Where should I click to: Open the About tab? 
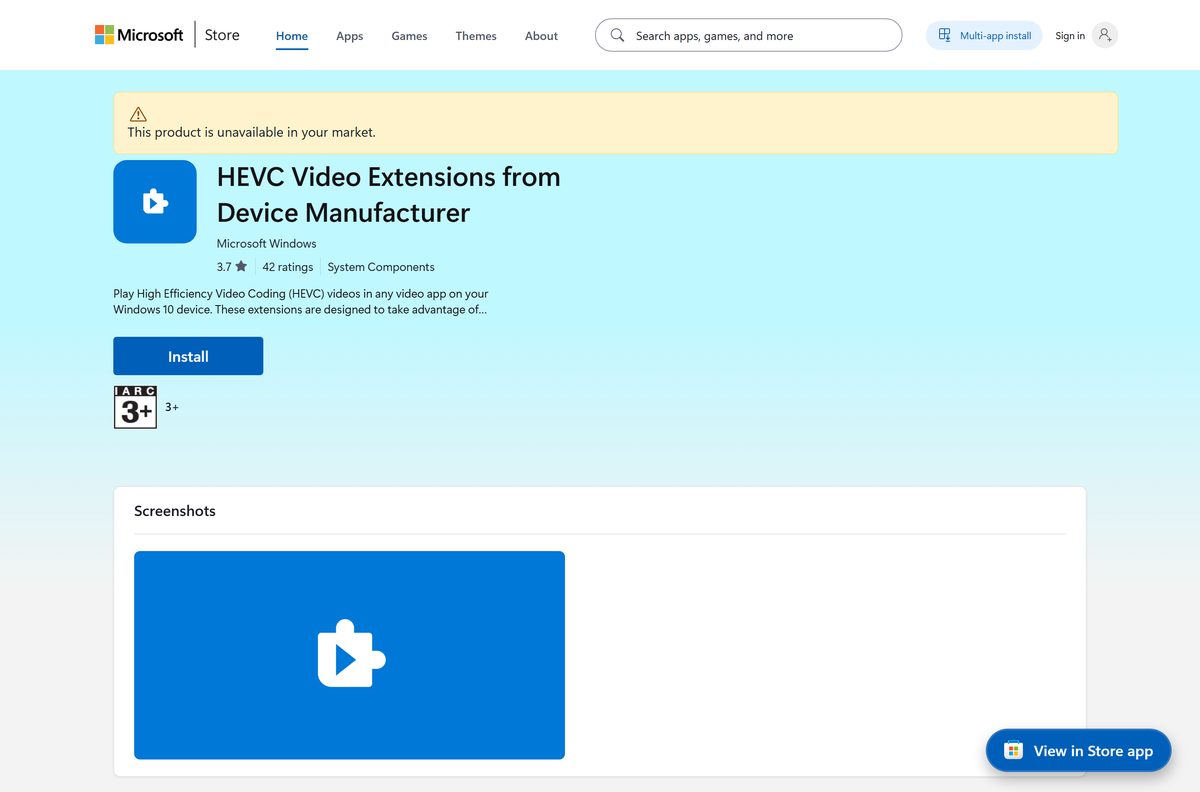[x=541, y=36]
